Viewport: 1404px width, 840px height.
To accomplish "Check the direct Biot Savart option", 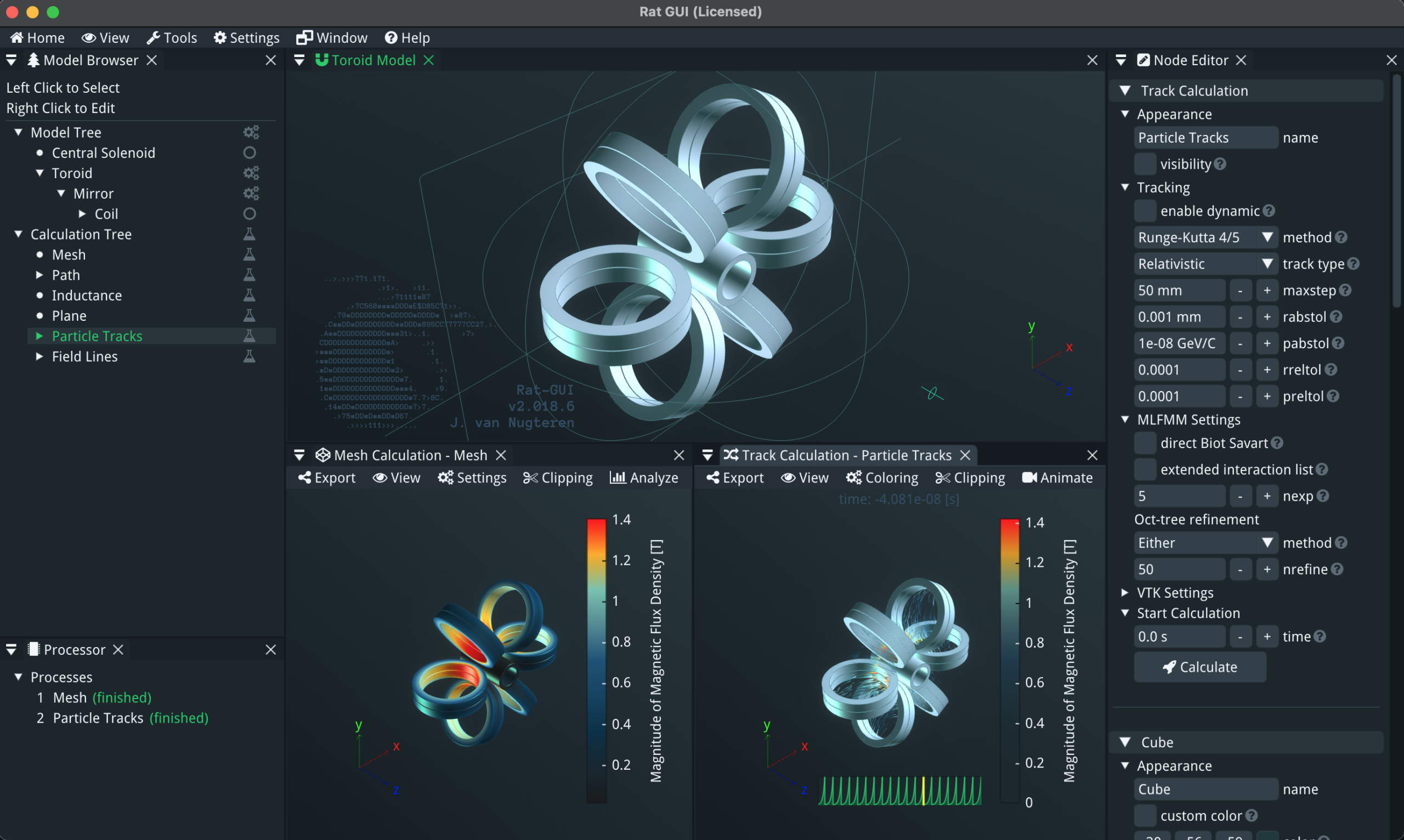I will pyautogui.click(x=1145, y=443).
